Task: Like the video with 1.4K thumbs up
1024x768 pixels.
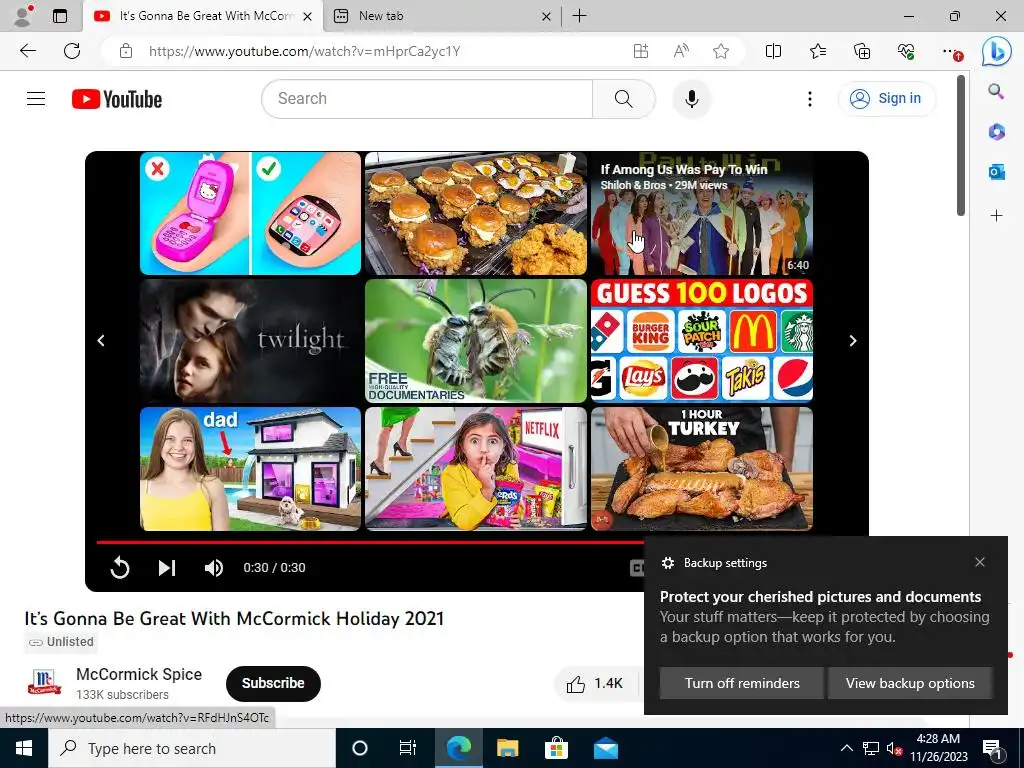Action: (x=594, y=684)
